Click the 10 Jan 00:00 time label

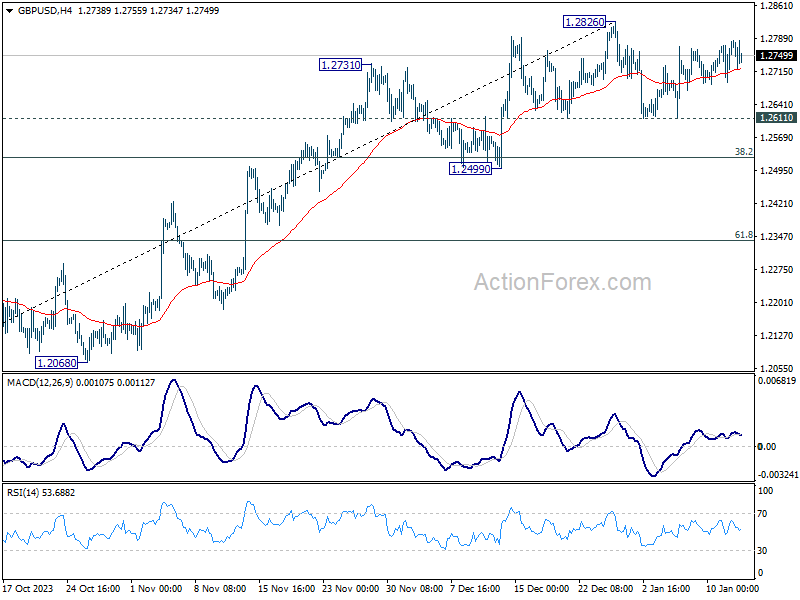click(x=731, y=589)
